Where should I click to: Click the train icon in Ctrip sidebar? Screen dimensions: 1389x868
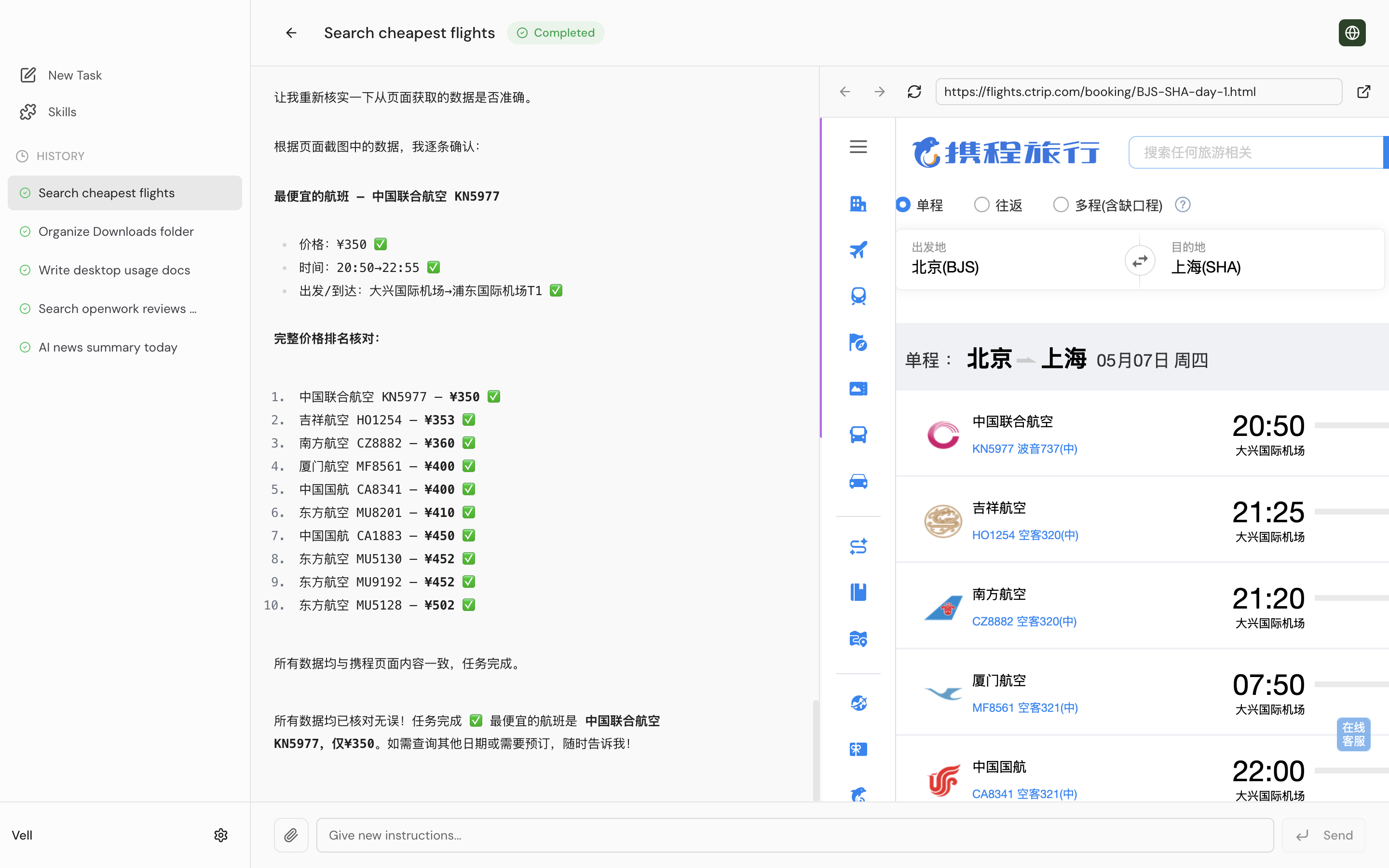click(x=858, y=296)
